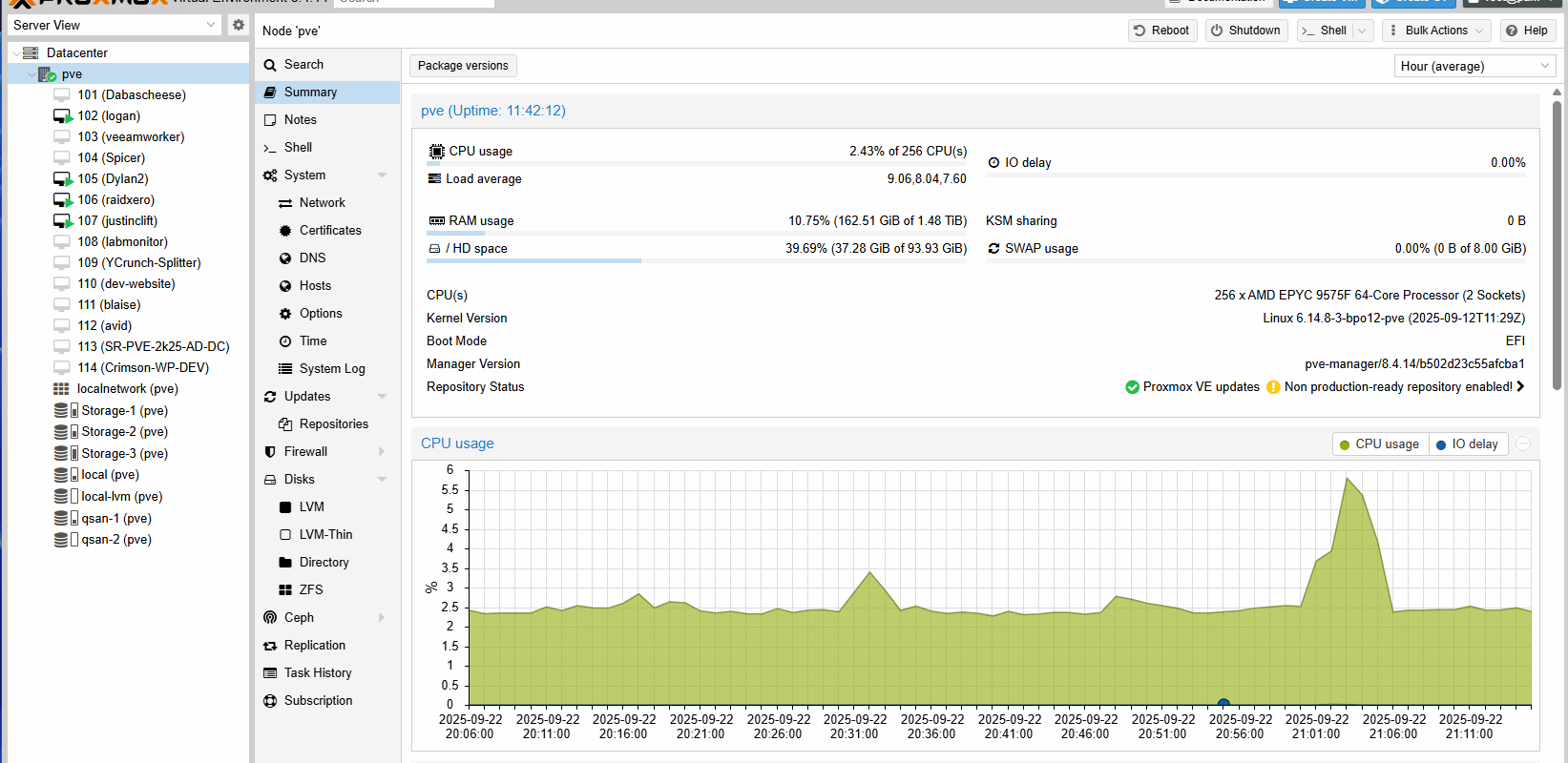Click the localnetwork (pve) grid icon
This screenshot has height=763, width=1568.
pyautogui.click(x=61, y=389)
